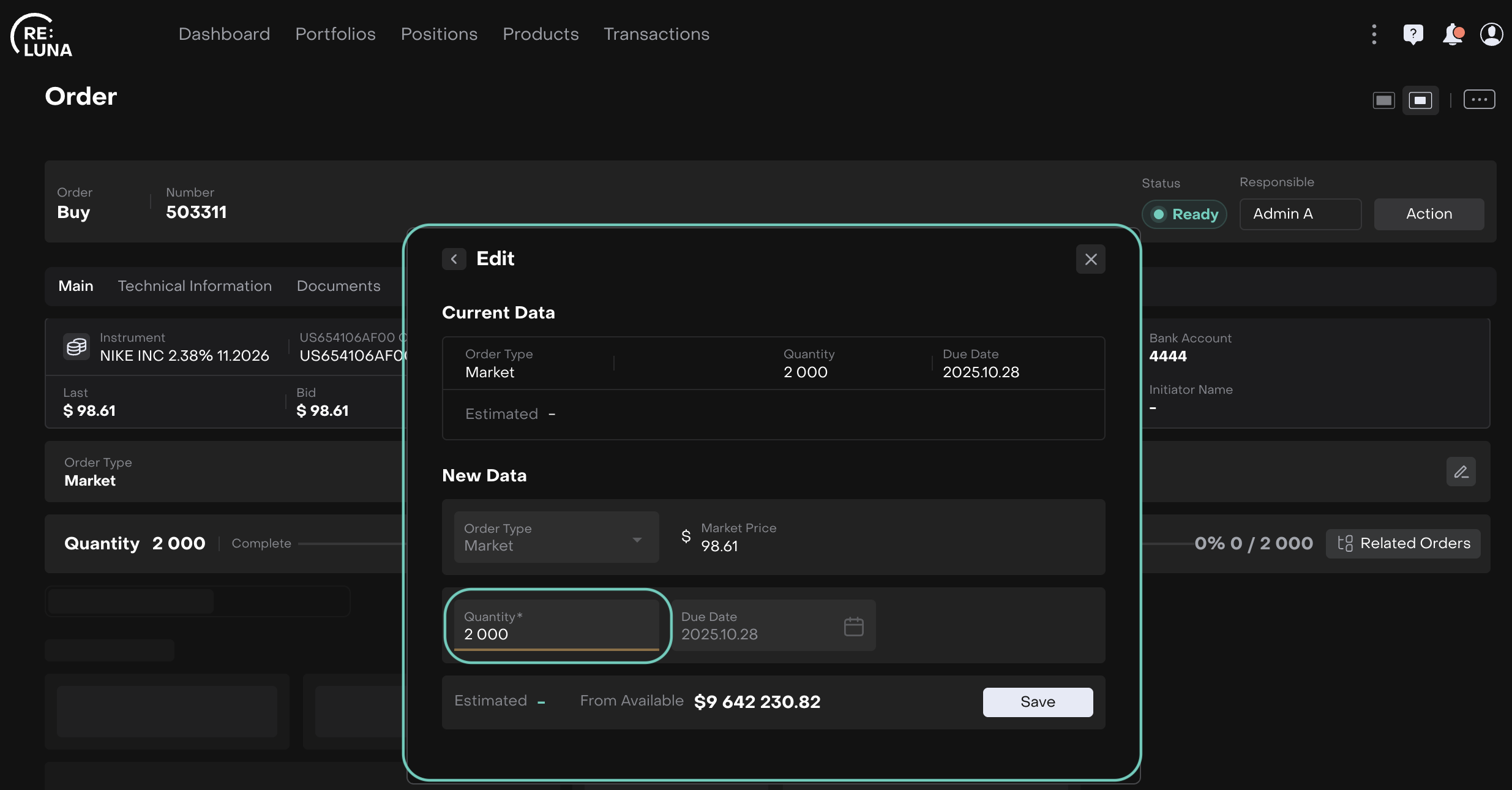Open the calendar picker for Due Date

853,626
